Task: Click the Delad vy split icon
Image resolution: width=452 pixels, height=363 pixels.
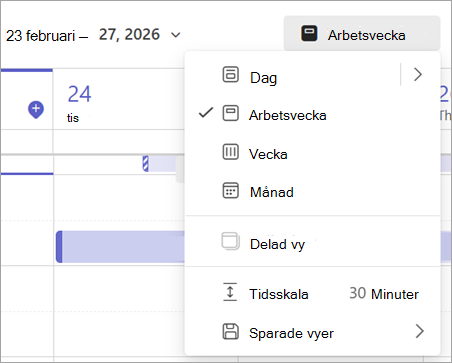Action: [230, 241]
